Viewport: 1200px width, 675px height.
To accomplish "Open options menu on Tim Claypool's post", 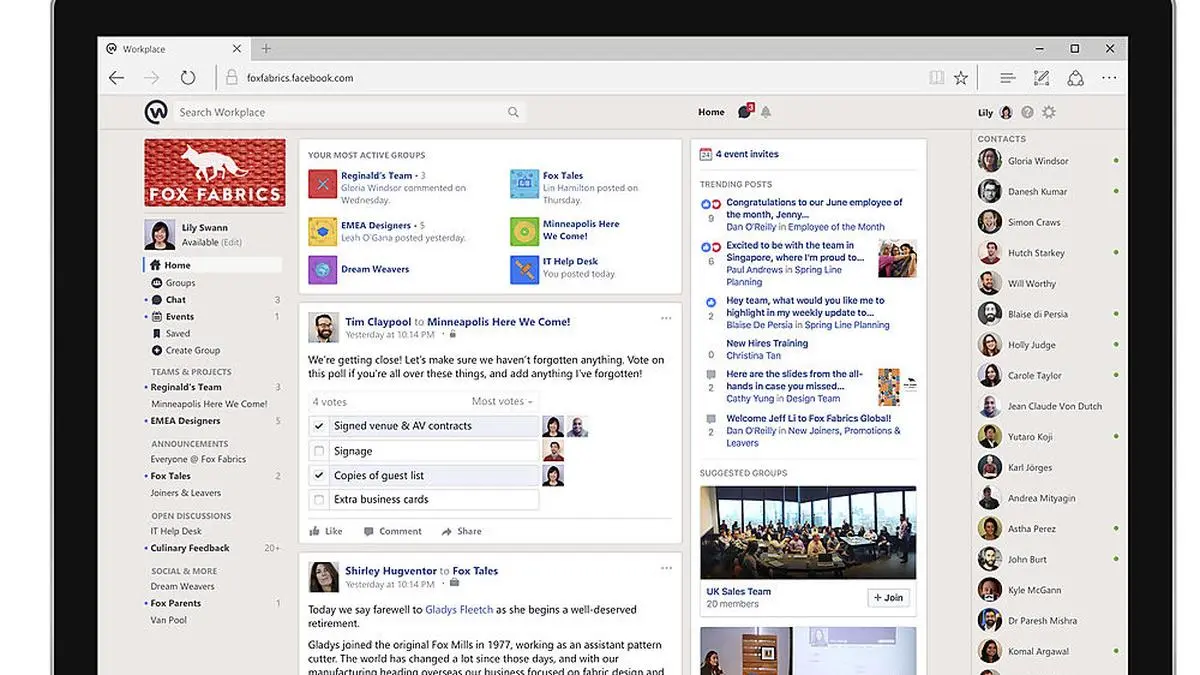I will [666, 318].
